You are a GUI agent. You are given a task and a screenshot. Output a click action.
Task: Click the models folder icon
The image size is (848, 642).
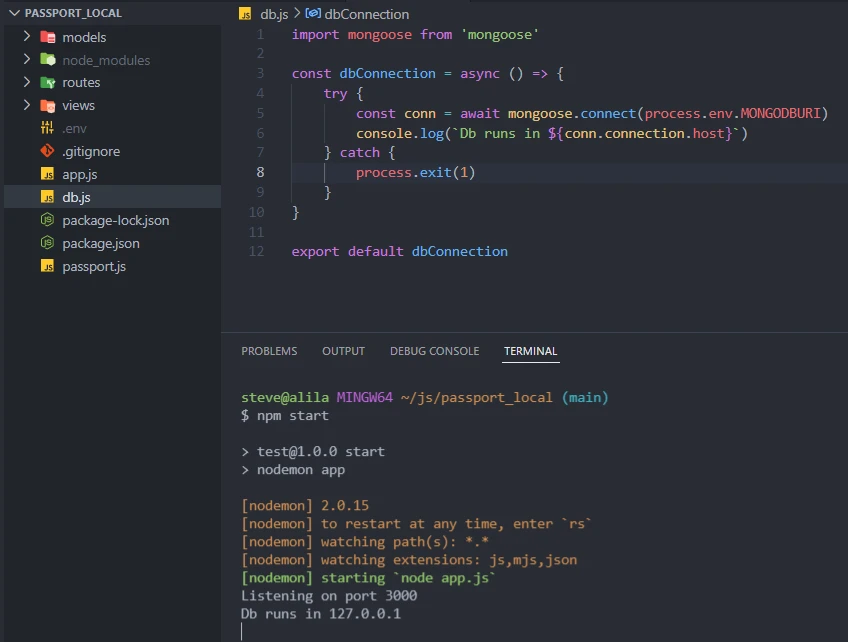[x=47, y=37]
